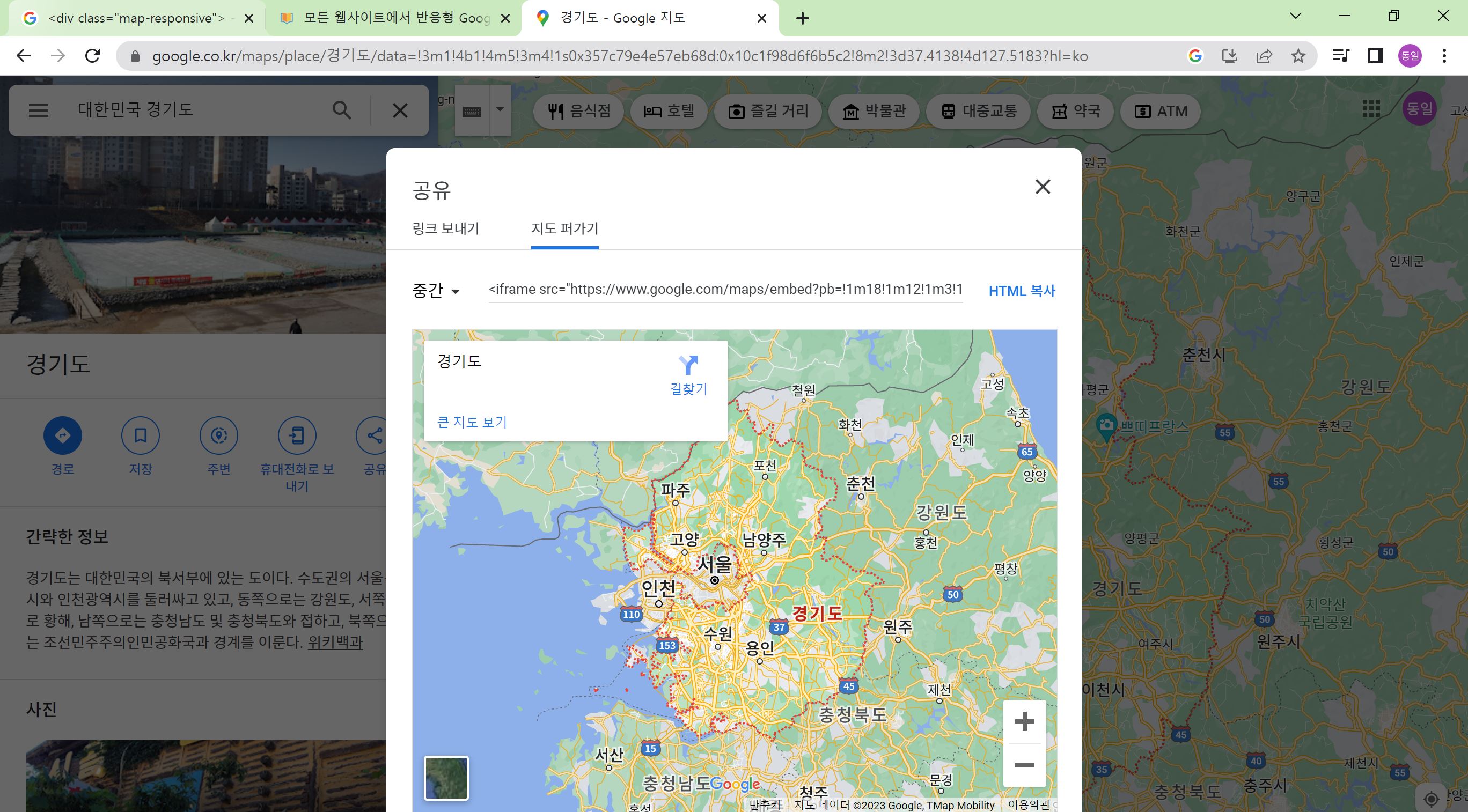Viewport: 1468px width, 812px height.
Task: Click the share page icon in address bar
Action: coord(1264,56)
